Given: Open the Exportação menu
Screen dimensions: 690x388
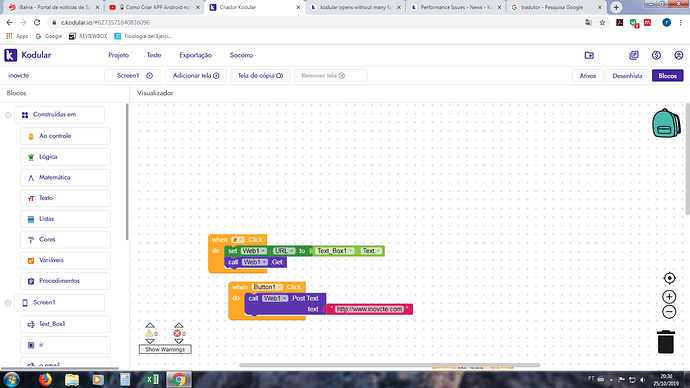Looking at the screenshot, I should [195, 55].
